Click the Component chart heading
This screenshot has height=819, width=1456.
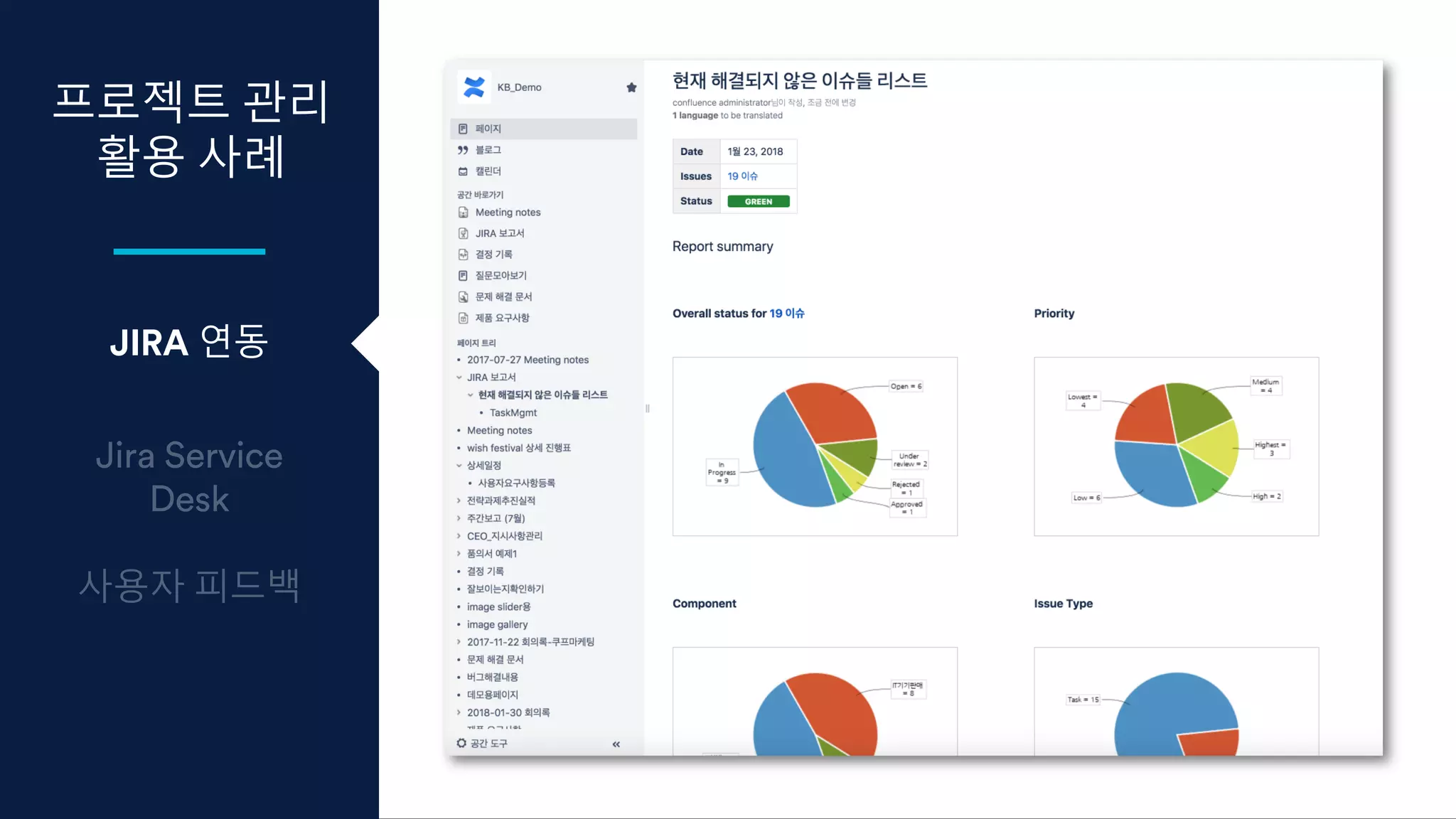tap(705, 604)
